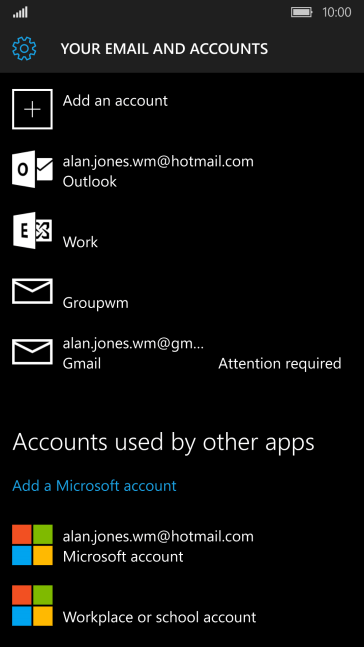Open the Add a Microsoft account link
Viewport: 364px width, 647px height.
click(95, 486)
